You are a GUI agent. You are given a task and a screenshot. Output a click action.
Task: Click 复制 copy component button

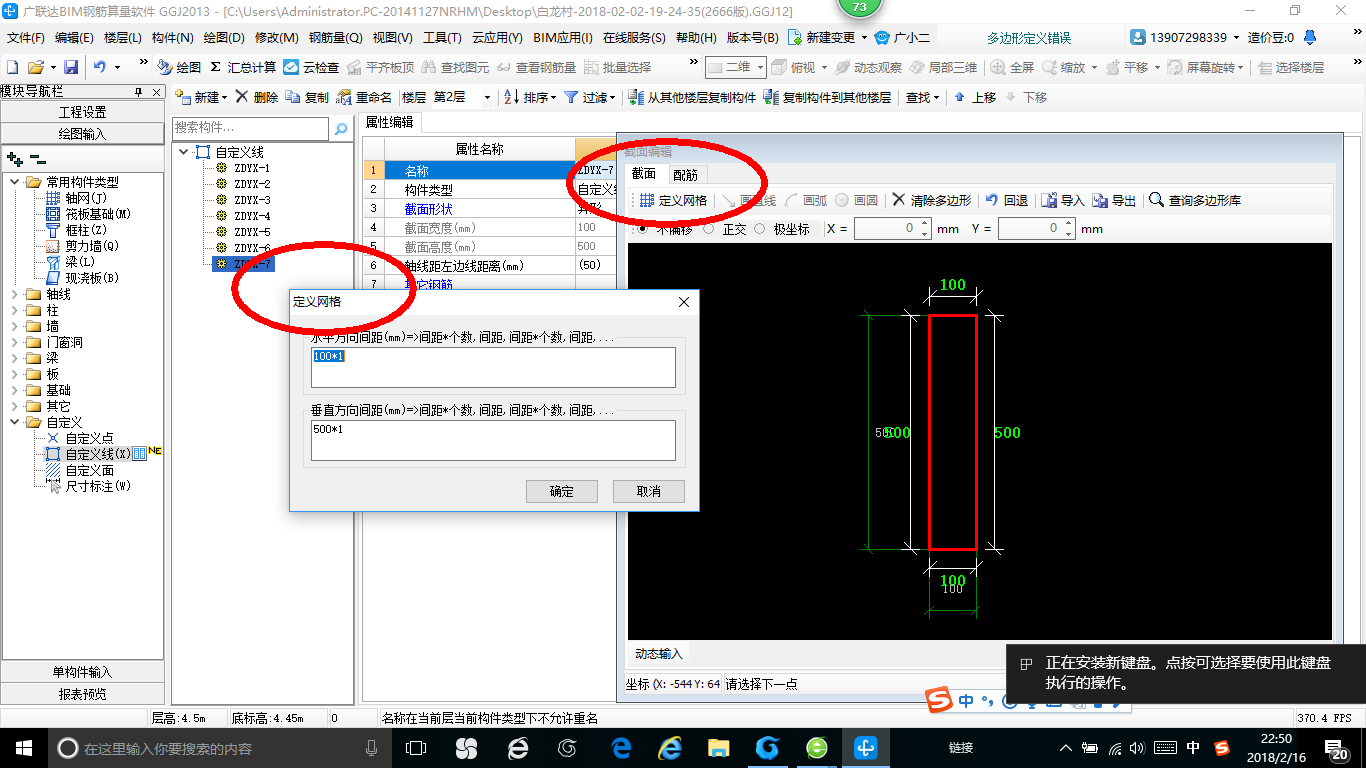pyautogui.click(x=307, y=97)
